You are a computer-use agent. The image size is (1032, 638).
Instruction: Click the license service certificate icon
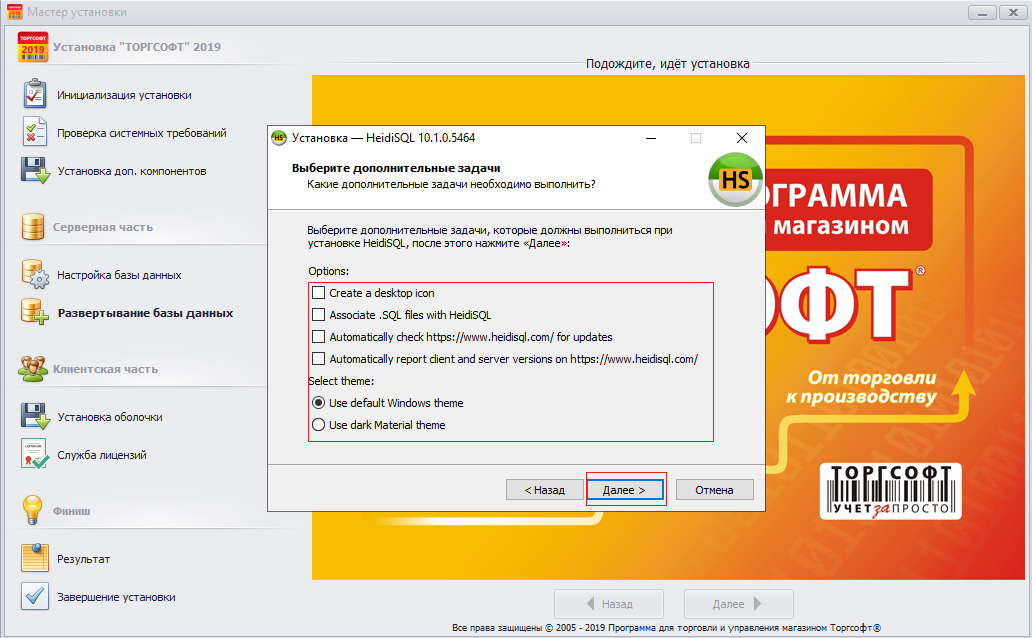35,454
